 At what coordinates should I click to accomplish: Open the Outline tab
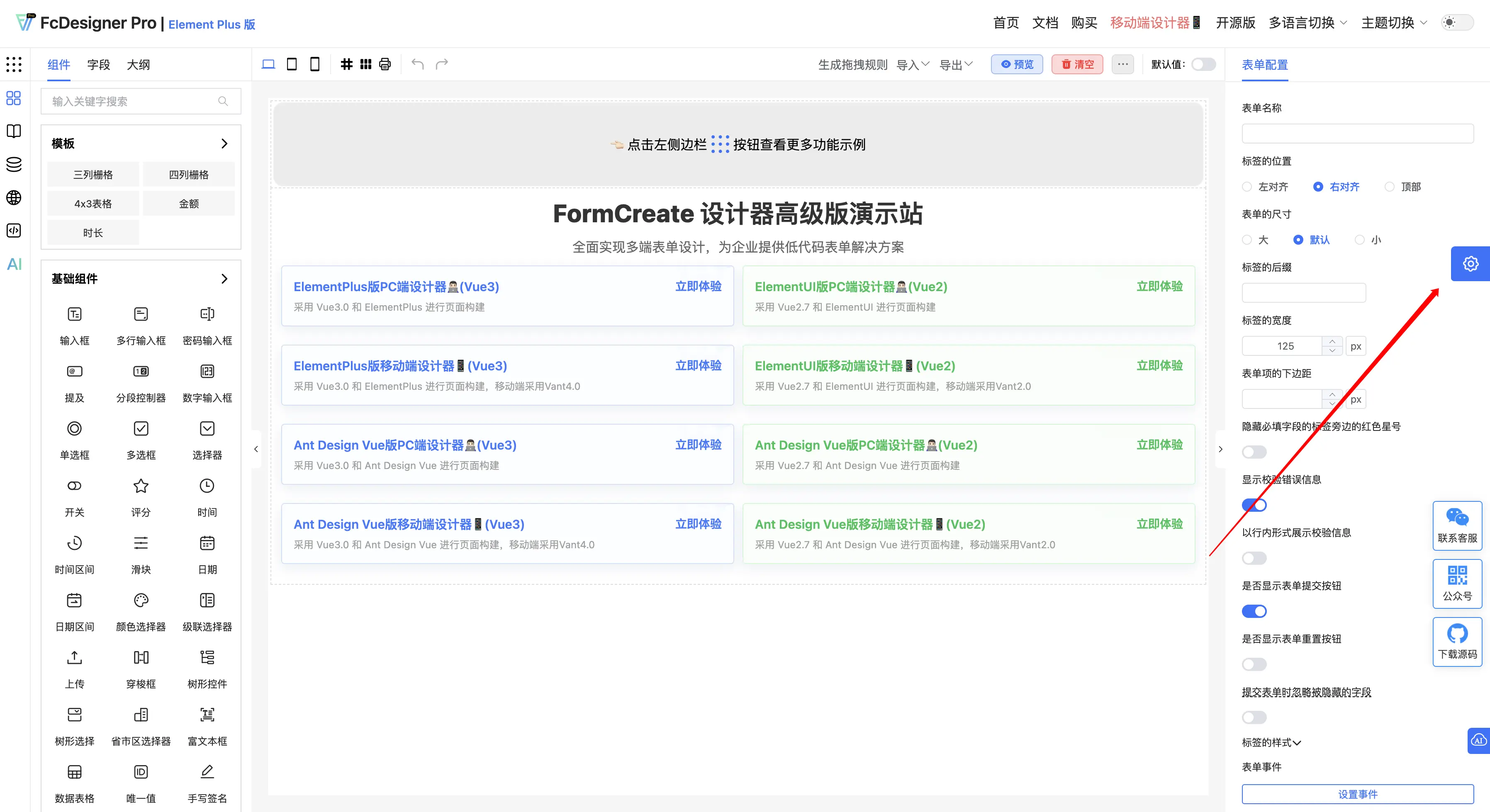click(138, 65)
